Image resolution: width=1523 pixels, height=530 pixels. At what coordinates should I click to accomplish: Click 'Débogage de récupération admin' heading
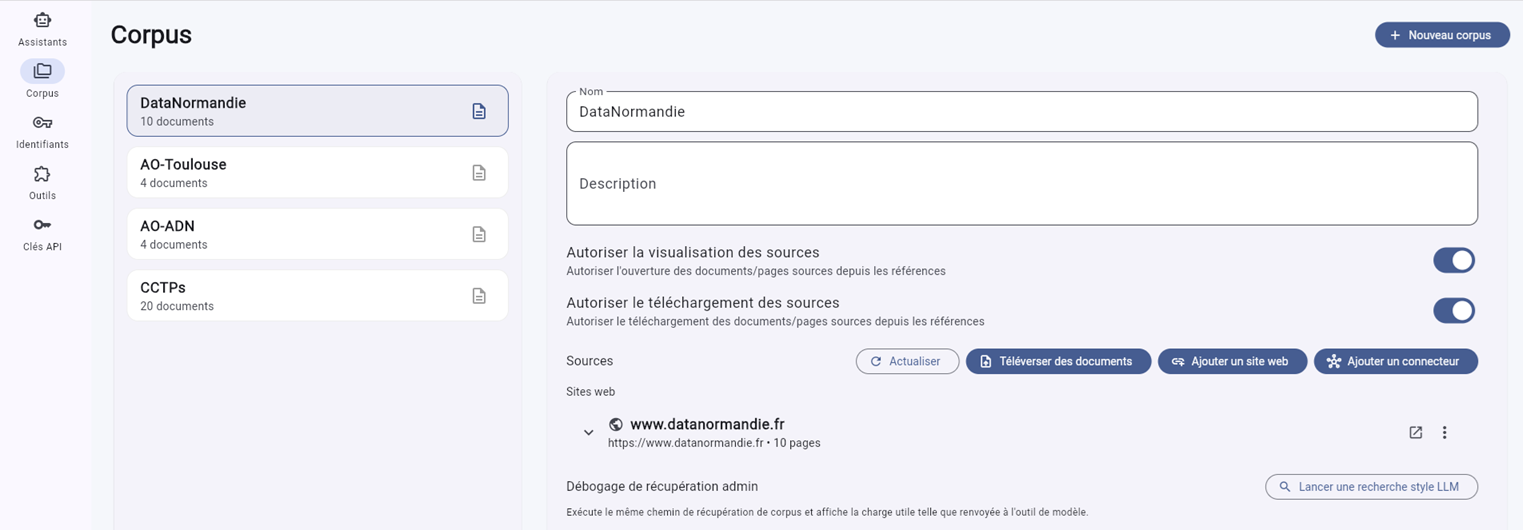(x=662, y=486)
